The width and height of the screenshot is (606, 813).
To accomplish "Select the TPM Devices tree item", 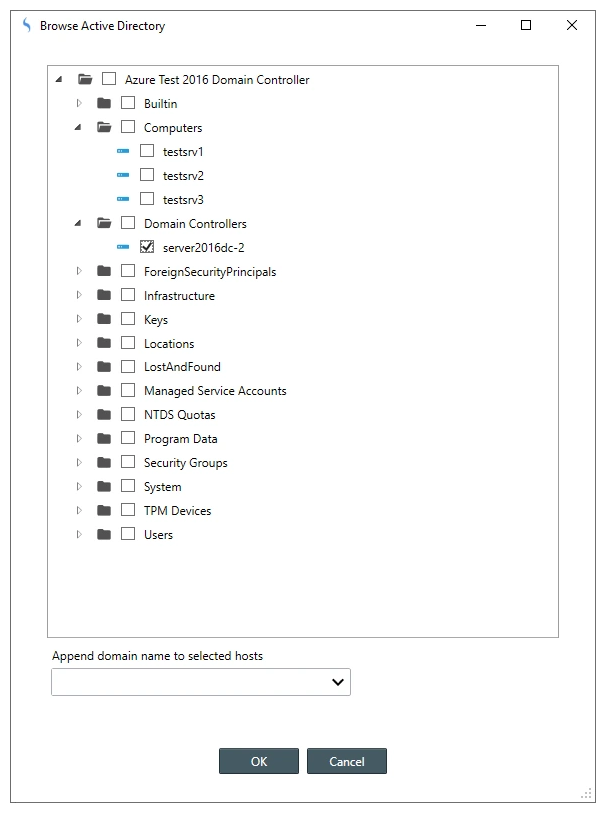I will 177,511.
